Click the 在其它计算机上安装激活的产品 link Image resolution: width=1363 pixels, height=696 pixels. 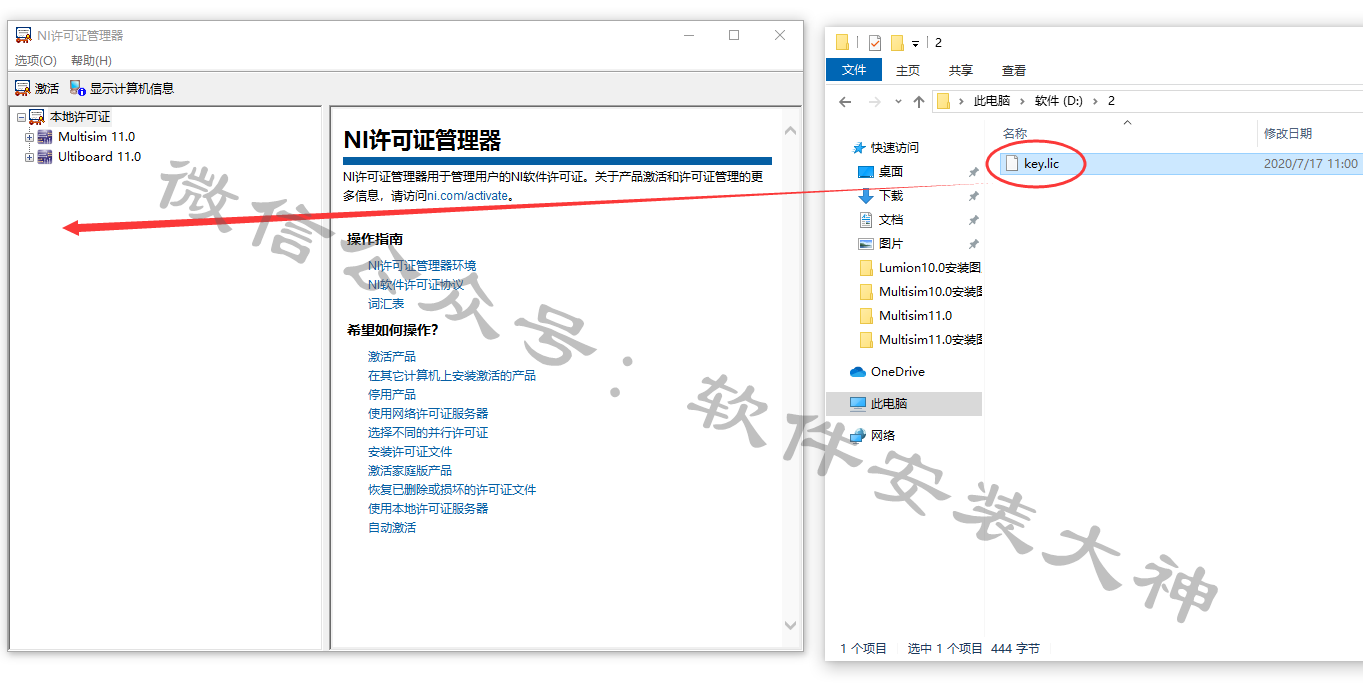(x=452, y=376)
